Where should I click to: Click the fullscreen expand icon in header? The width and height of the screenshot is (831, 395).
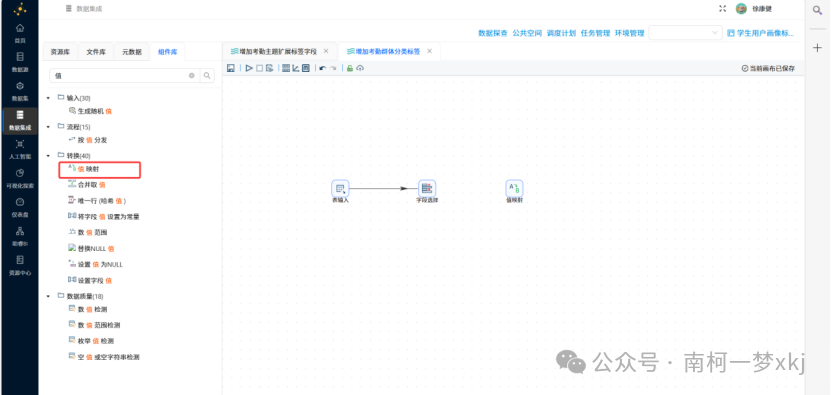(722, 8)
